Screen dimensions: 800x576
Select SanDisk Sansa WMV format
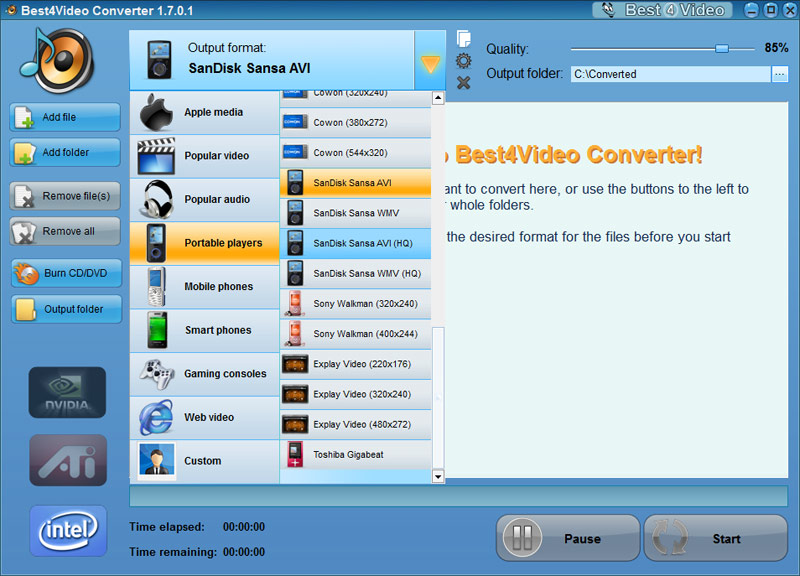point(356,213)
